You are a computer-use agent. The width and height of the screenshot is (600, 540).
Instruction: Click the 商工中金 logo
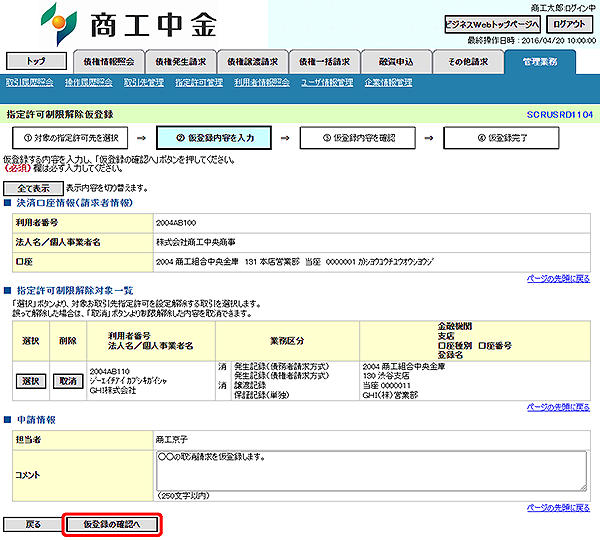pos(129,24)
